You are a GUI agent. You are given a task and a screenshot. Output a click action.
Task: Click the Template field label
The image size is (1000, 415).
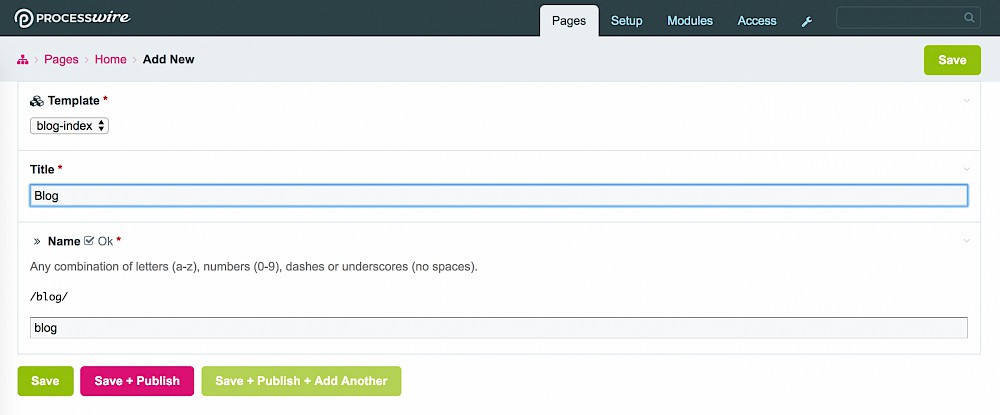(x=73, y=101)
